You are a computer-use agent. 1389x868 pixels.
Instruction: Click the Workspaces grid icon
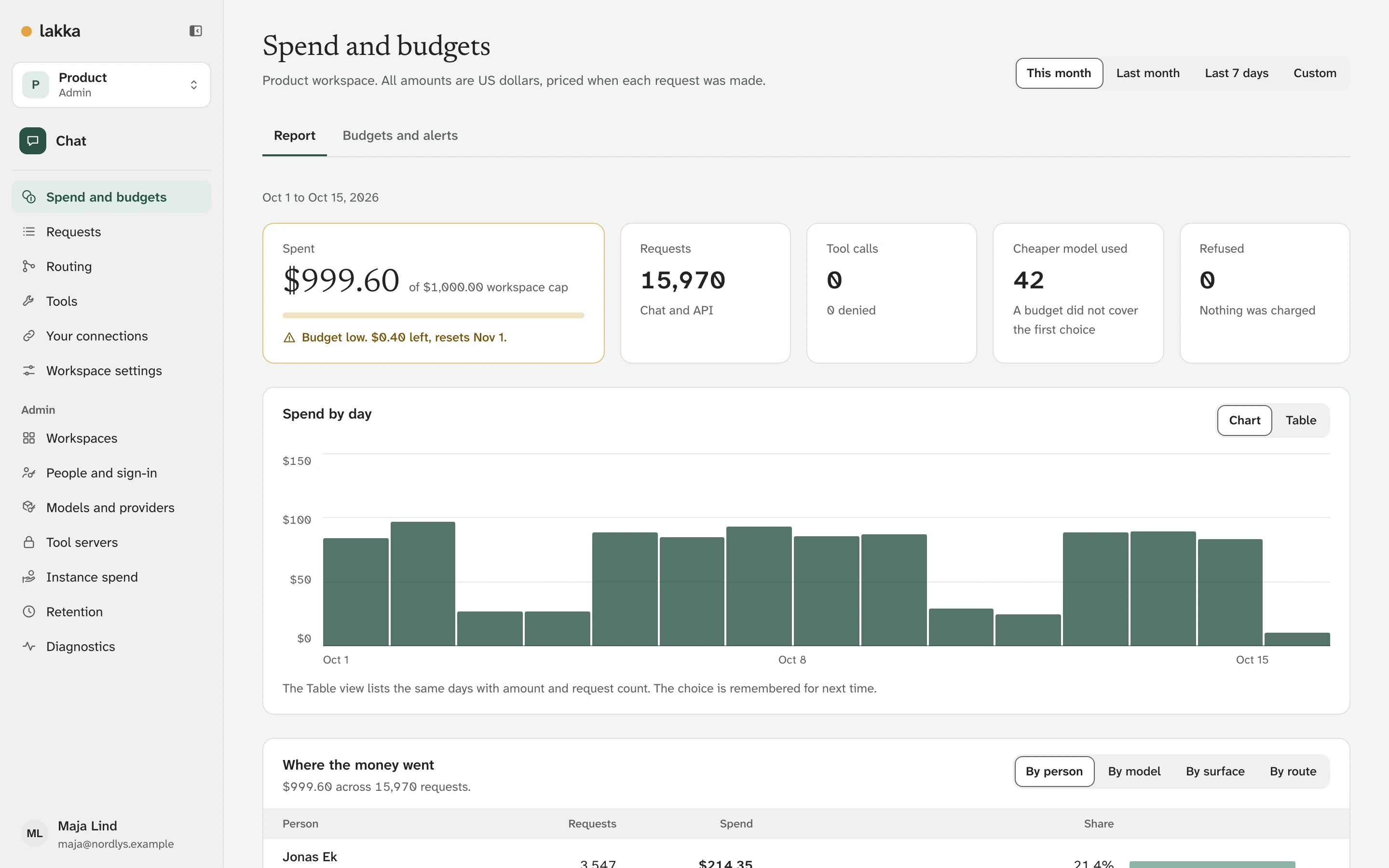29,438
